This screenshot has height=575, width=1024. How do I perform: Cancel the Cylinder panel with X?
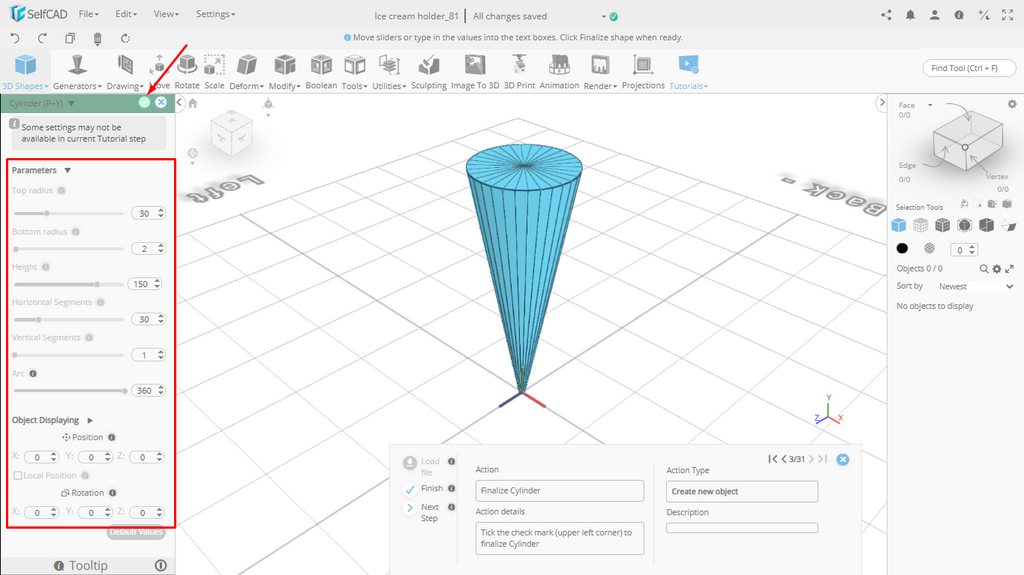(161, 103)
